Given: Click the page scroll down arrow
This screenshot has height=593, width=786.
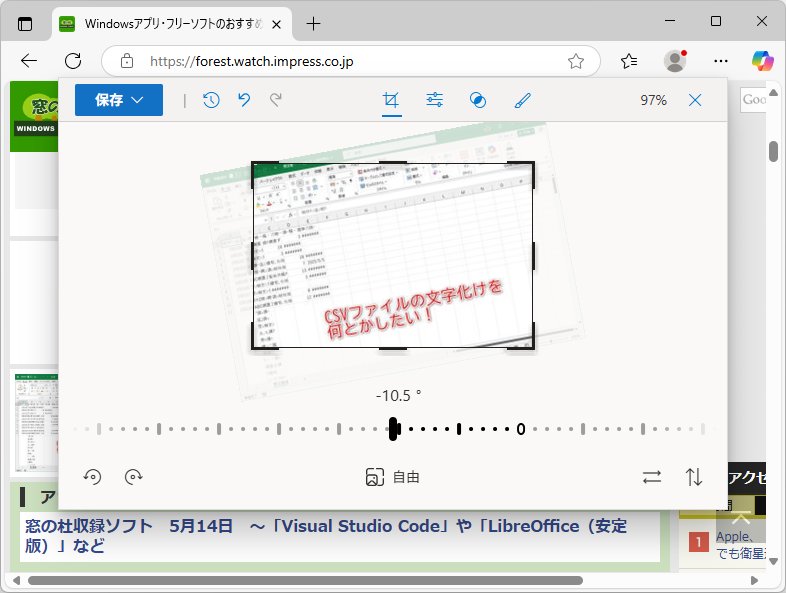Looking at the screenshot, I should (x=773, y=561).
